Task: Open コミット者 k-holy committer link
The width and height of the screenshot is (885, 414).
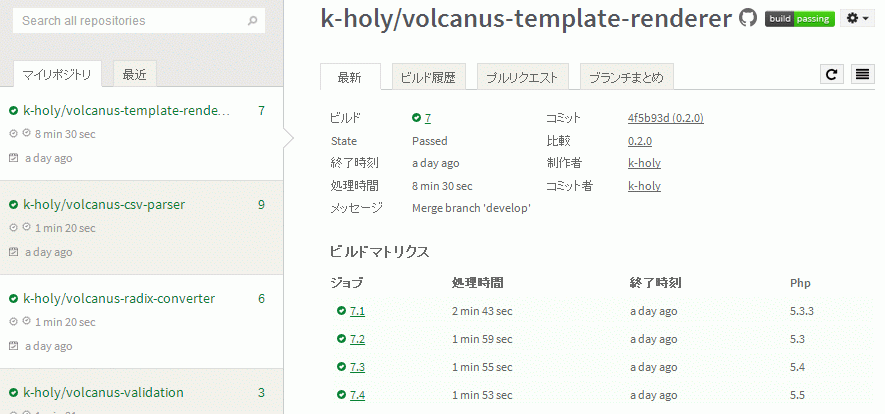Action: pyautogui.click(x=644, y=186)
